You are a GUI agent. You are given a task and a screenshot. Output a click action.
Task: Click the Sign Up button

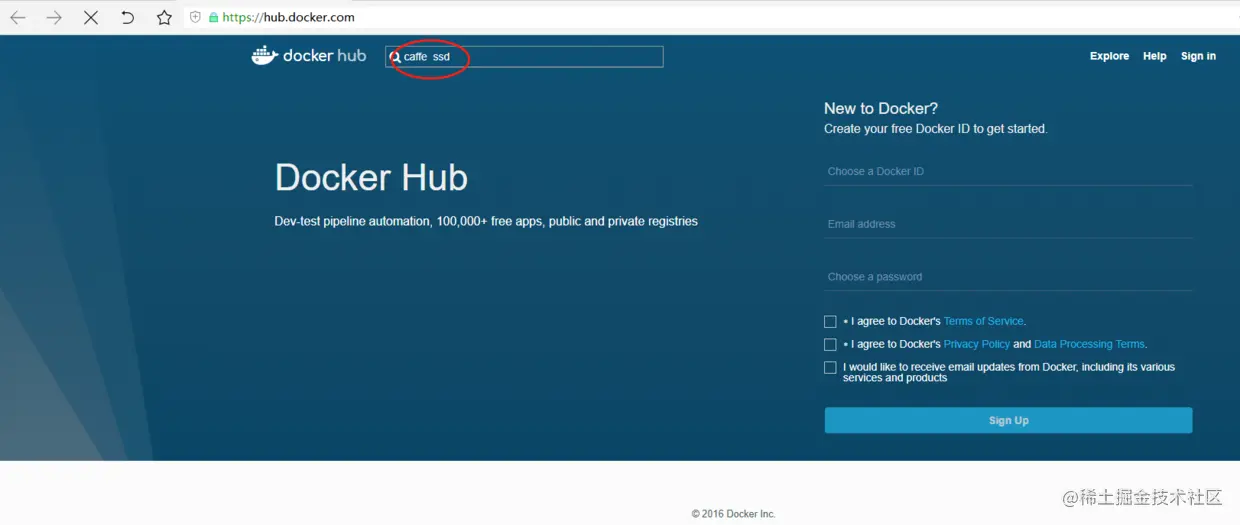(1008, 420)
